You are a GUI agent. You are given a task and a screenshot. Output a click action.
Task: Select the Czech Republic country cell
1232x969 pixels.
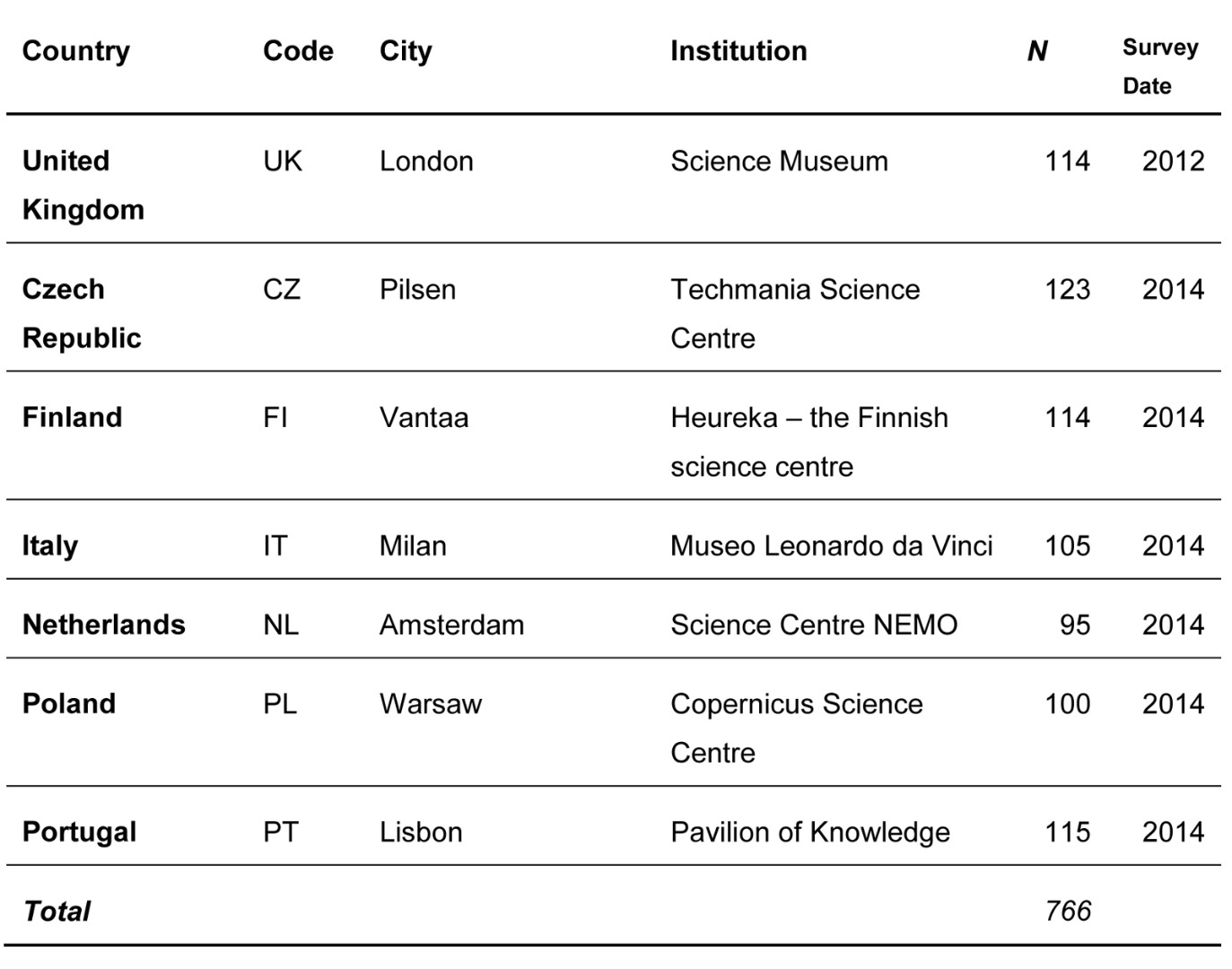click(x=82, y=313)
